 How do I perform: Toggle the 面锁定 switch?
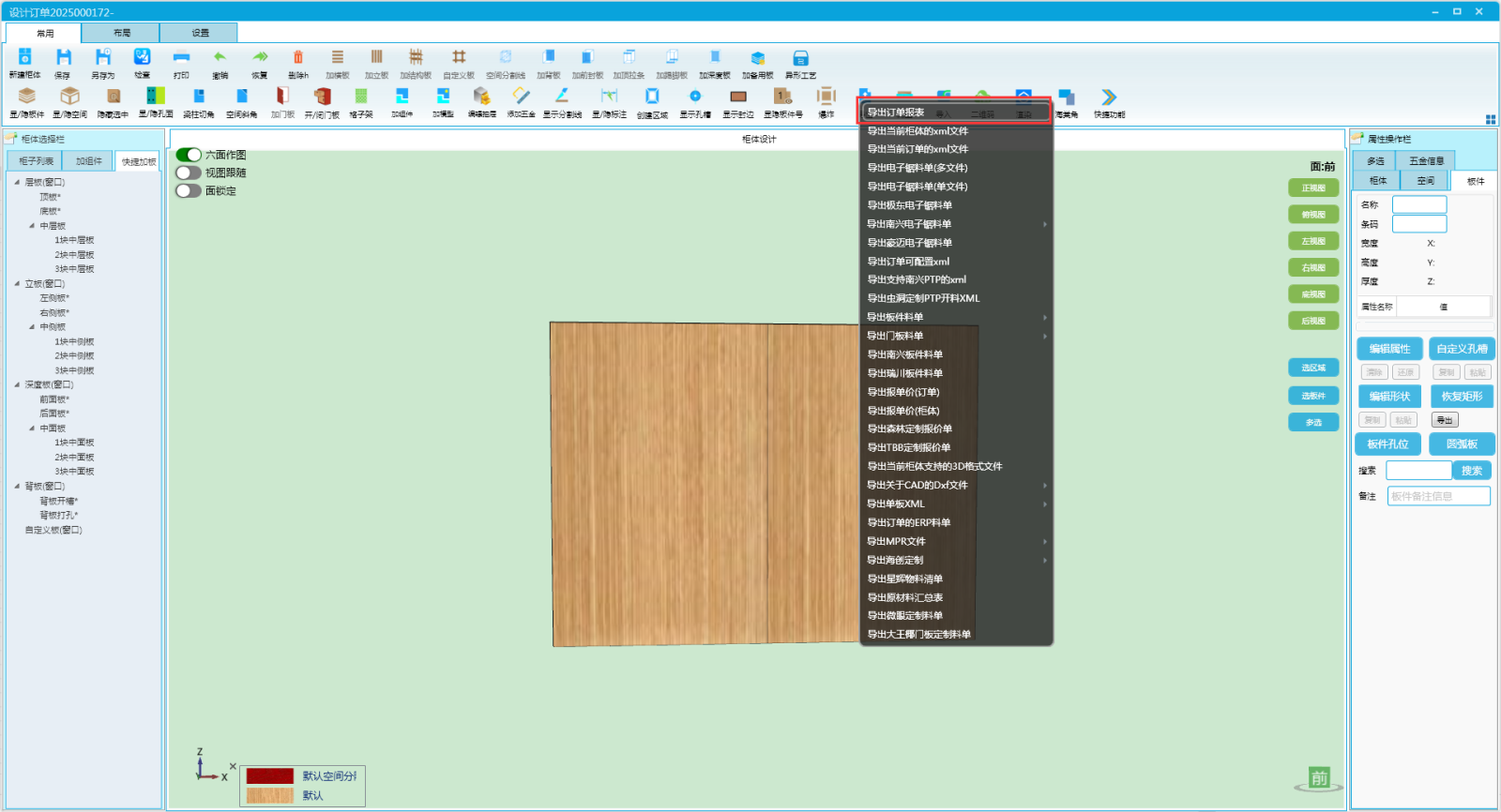click(x=189, y=190)
